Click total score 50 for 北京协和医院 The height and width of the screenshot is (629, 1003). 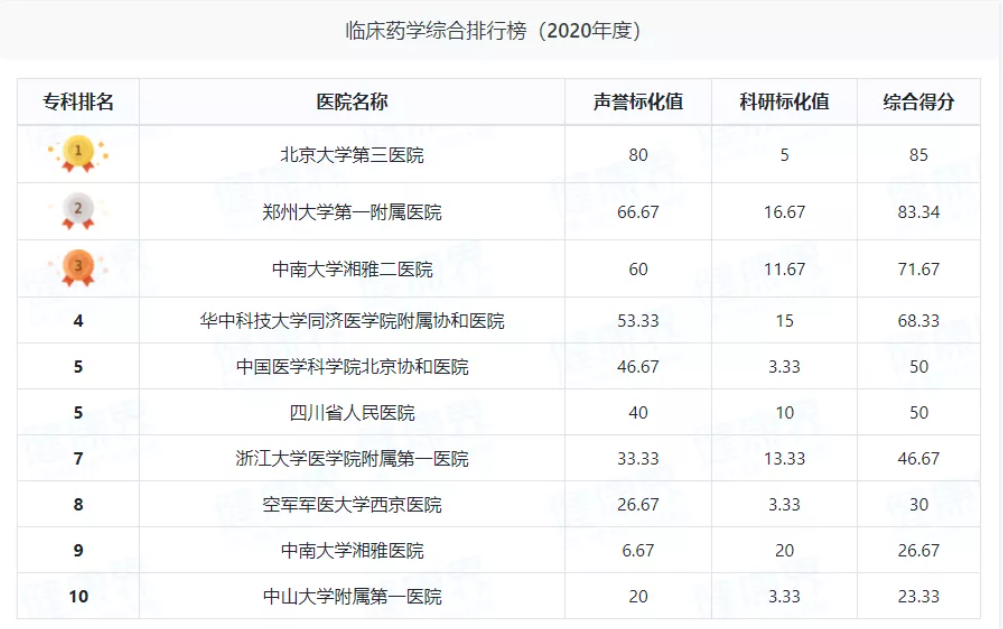click(919, 367)
